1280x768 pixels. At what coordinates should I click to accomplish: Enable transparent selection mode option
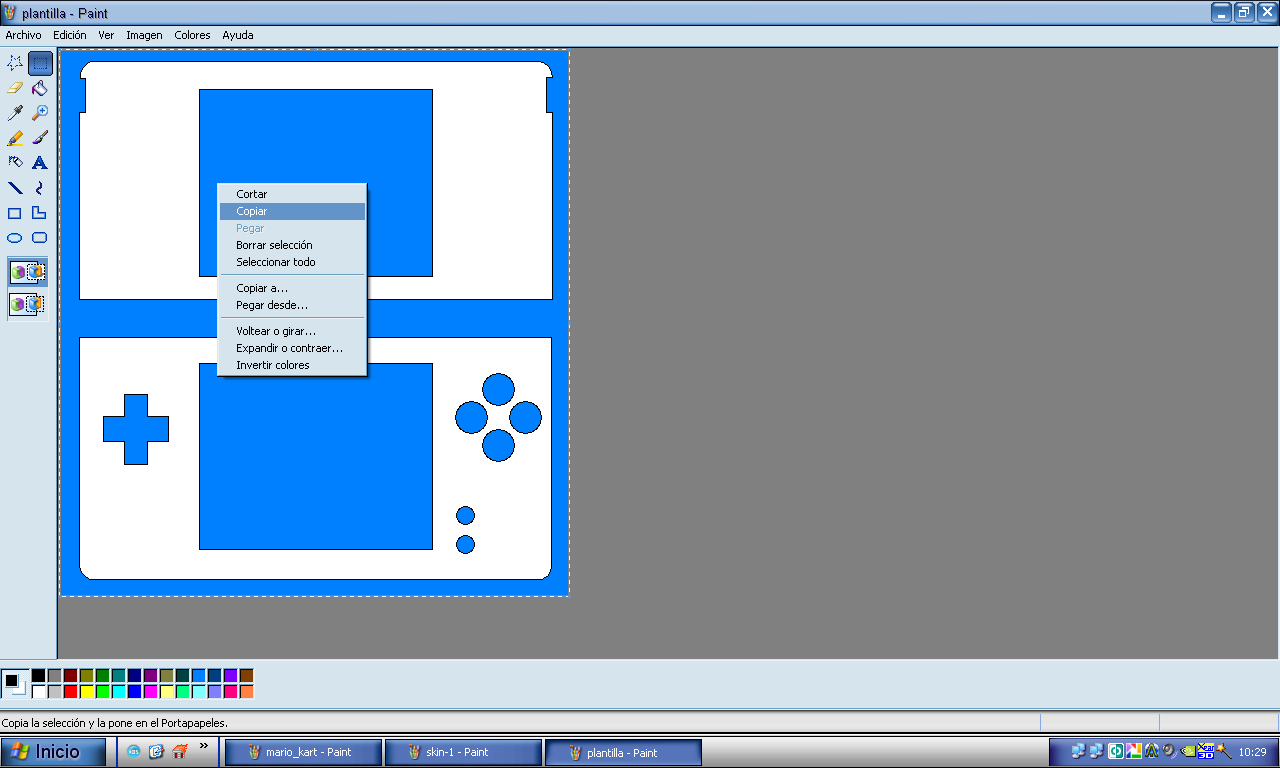(x=28, y=303)
